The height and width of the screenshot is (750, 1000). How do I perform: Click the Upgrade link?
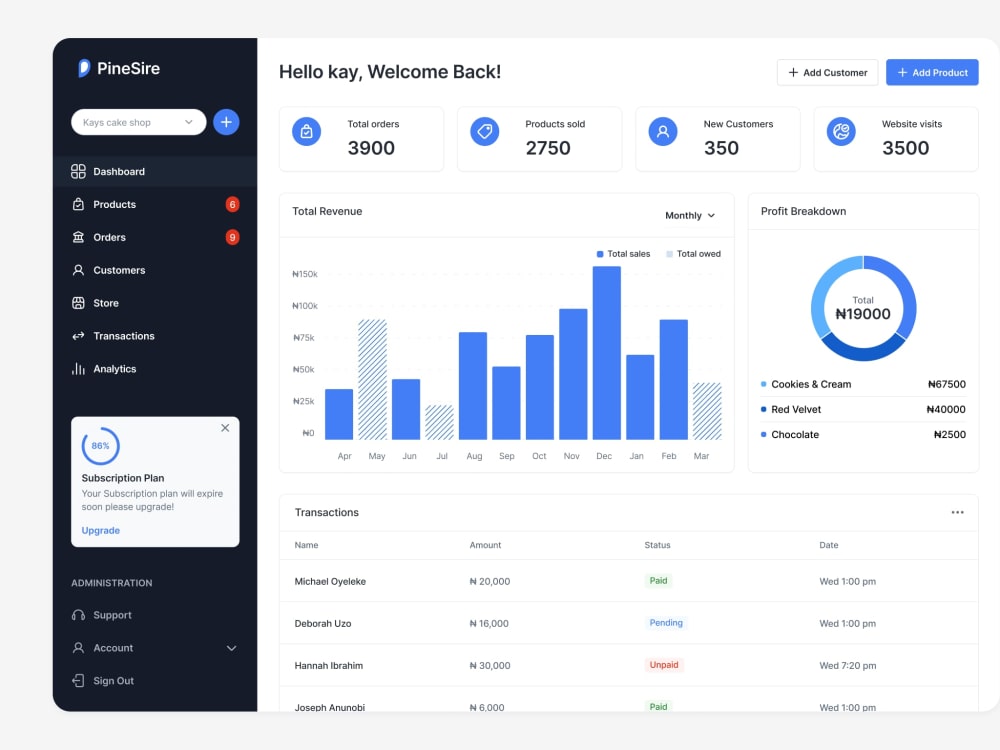pyautogui.click(x=101, y=530)
